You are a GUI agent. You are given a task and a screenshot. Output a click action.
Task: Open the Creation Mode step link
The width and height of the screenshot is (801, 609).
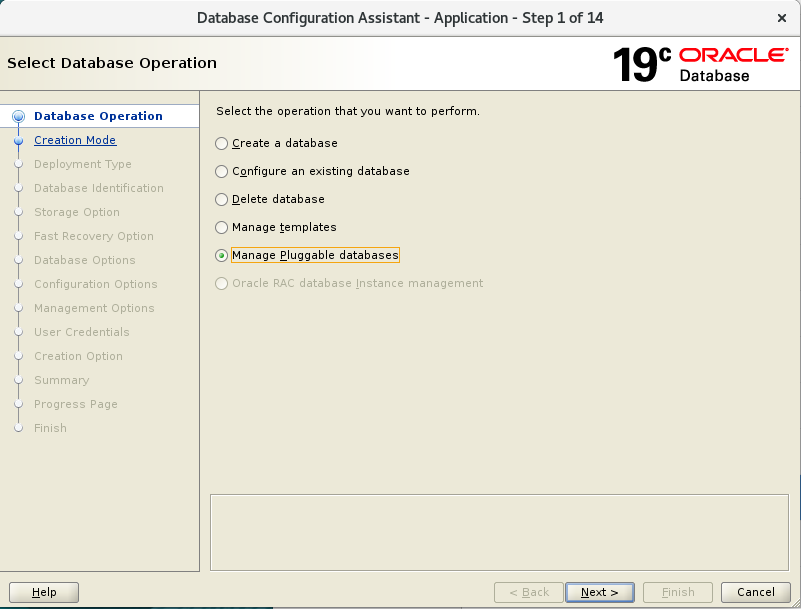[75, 140]
